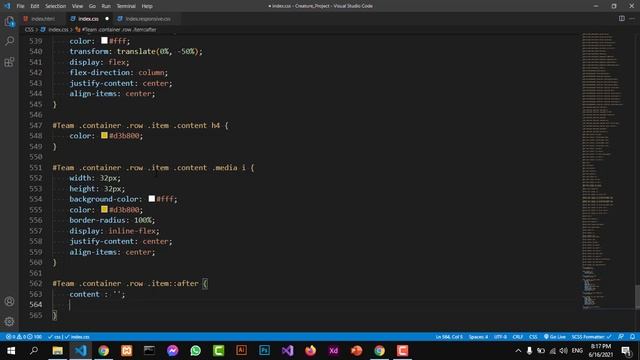Image resolution: width=640 pixels, height=360 pixels.
Task: Open the Terminal menu
Action: click(126, 6)
